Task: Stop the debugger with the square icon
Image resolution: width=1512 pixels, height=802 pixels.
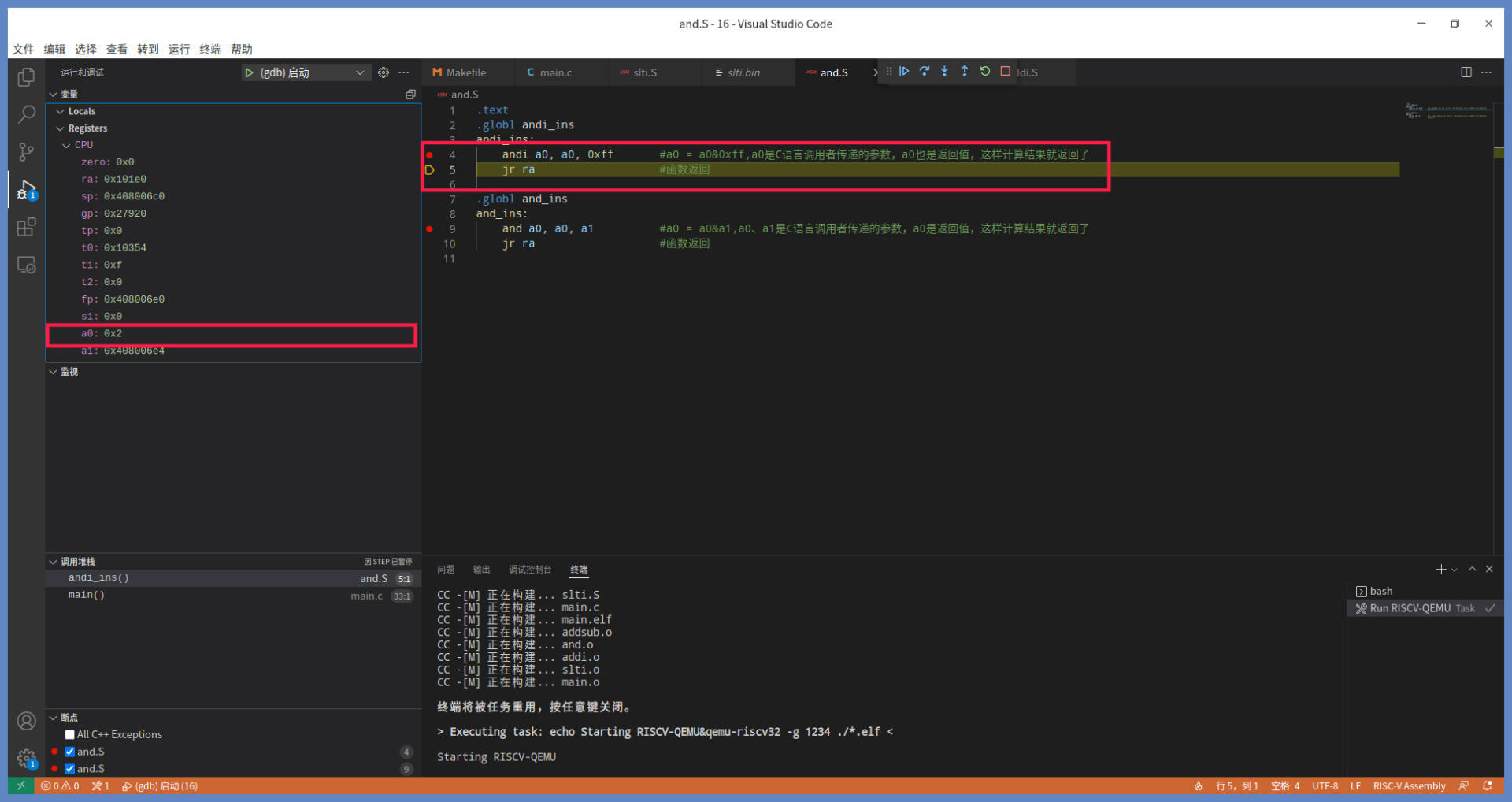Action: click(x=1006, y=72)
